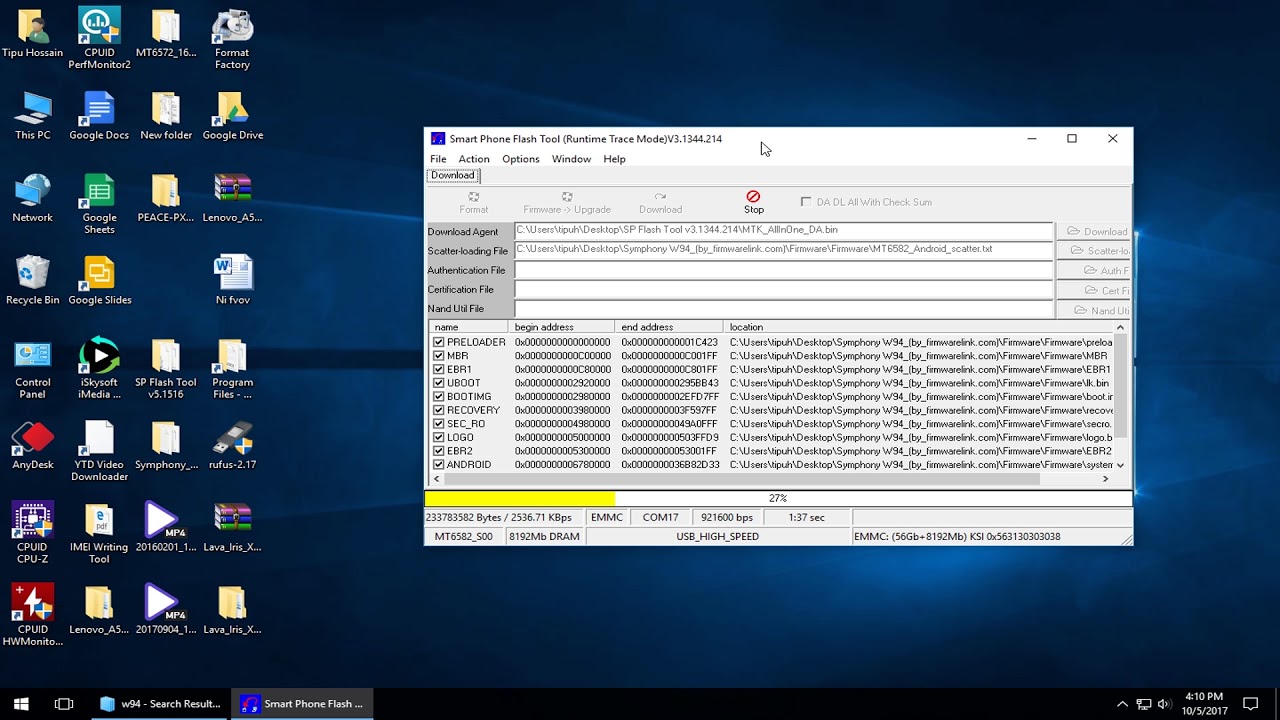The width and height of the screenshot is (1280, 720).
Task: Open the Google Slides desktop icon
Action: click(99, 281)
